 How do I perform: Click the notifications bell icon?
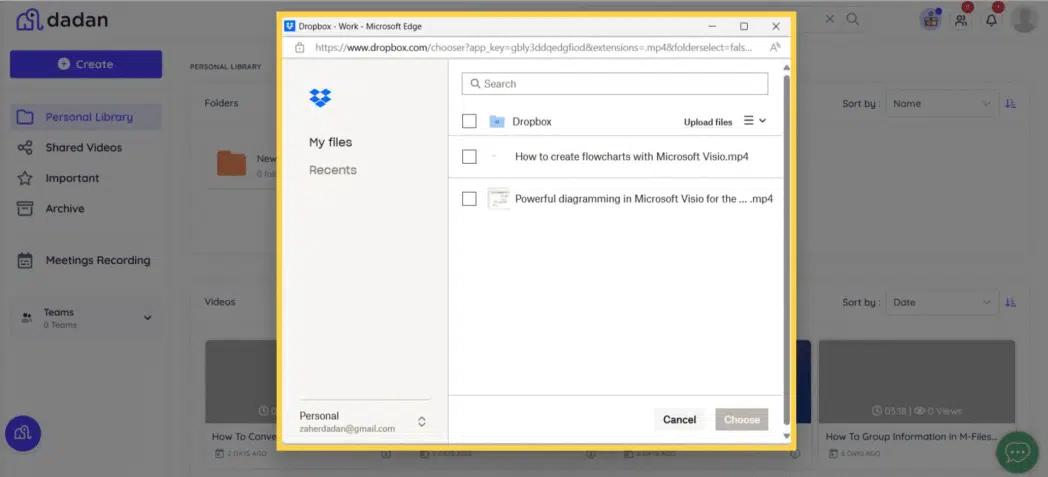tap(991, 19)
